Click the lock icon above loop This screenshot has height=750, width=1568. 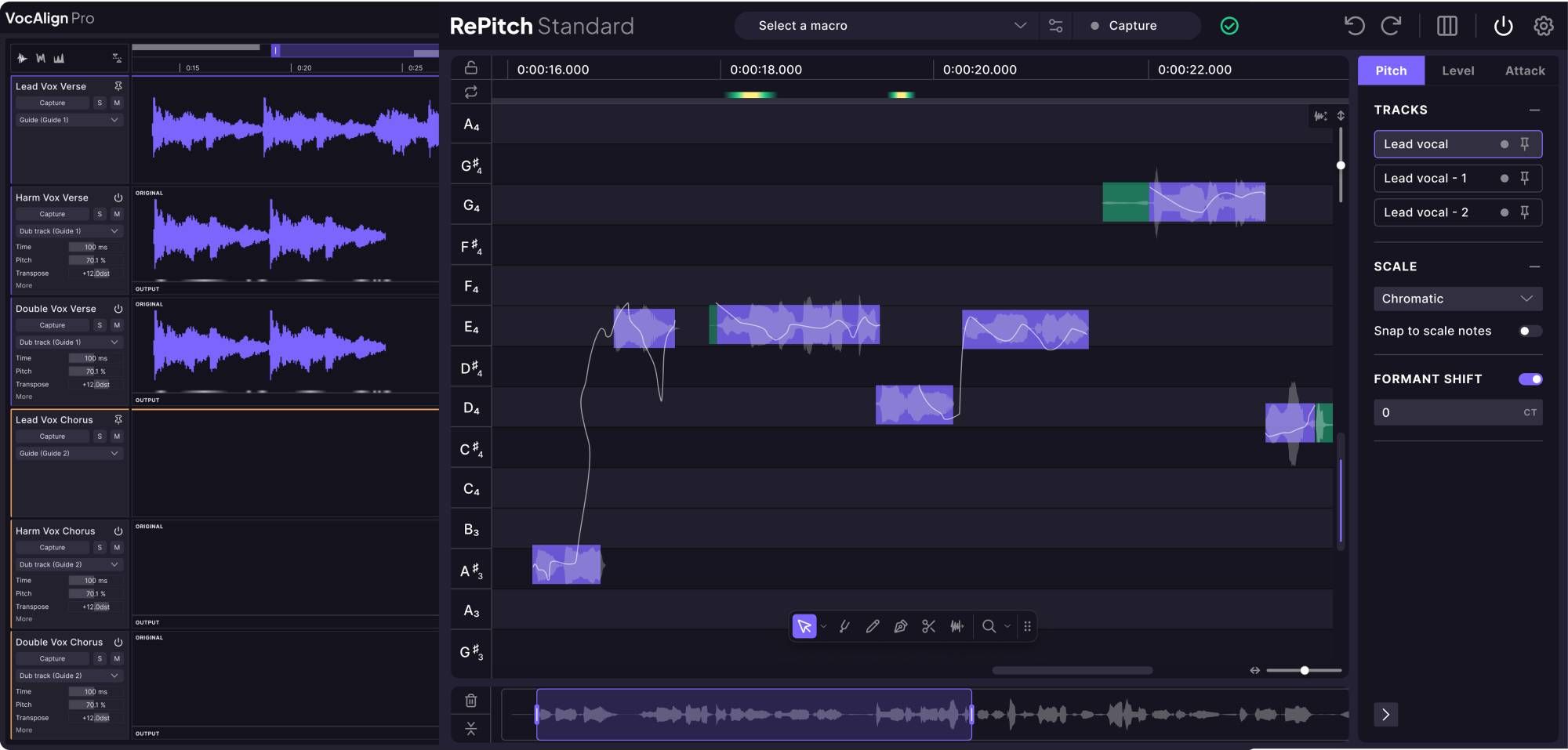pyautogui.click(x=471, y=67)
